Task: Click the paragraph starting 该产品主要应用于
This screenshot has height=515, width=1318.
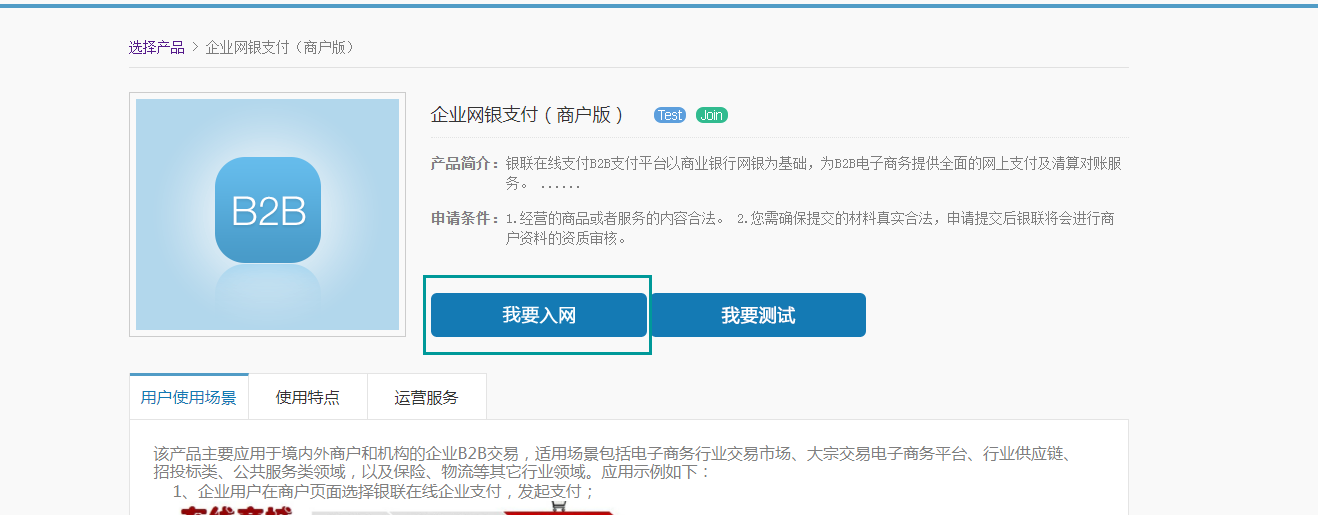Action: coord(613,463)
